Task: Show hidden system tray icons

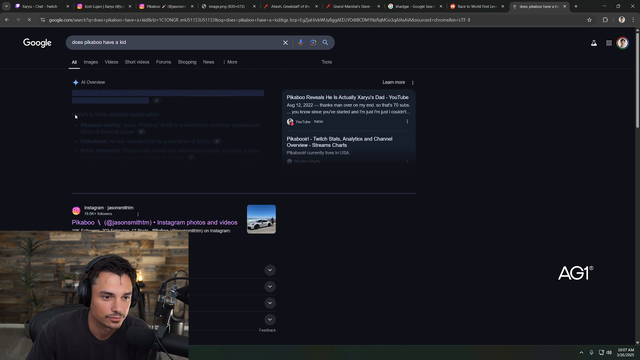Action: coord(581,352)
